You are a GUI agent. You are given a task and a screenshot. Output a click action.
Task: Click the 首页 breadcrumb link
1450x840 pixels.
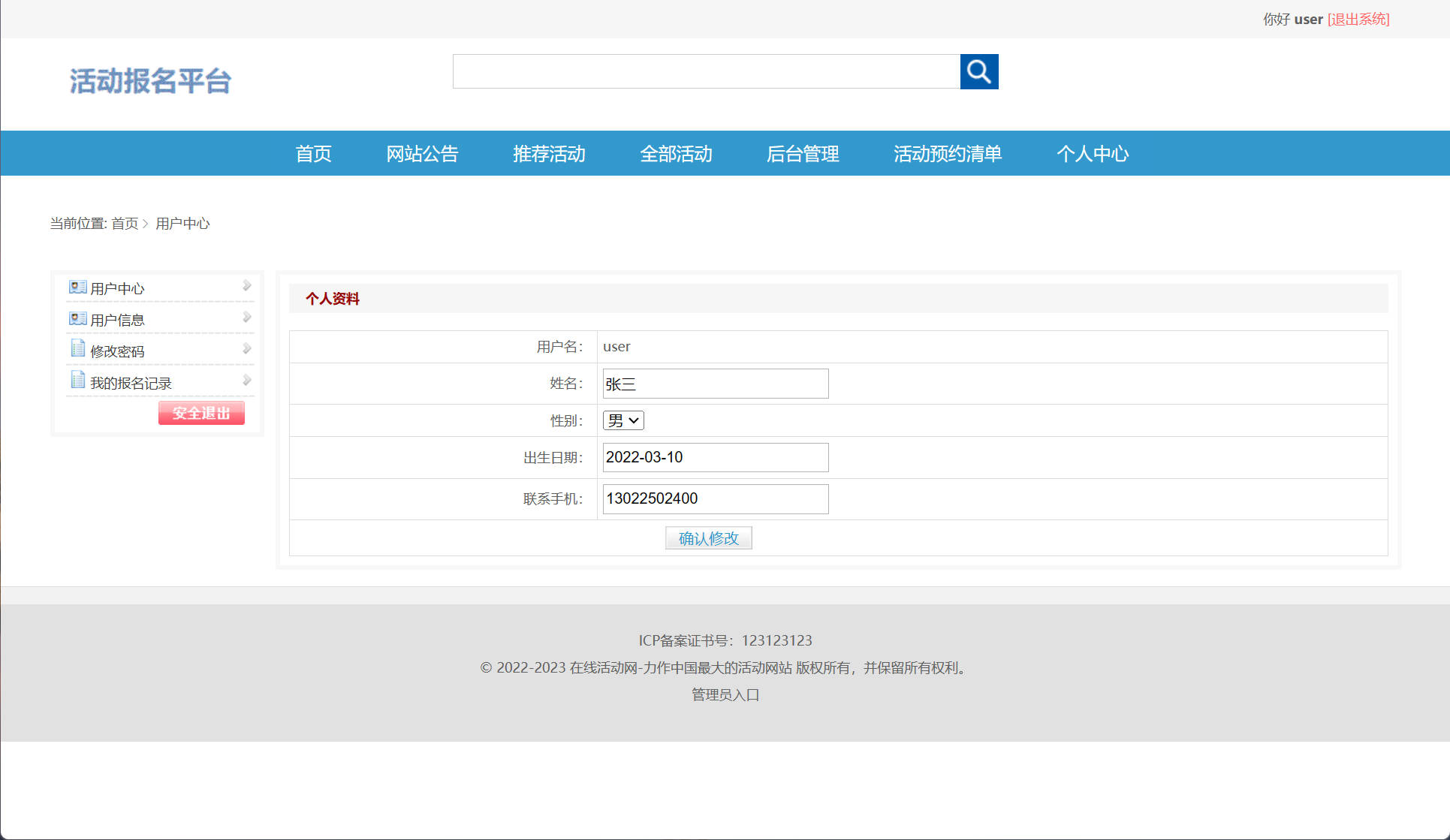pos(124,223)
